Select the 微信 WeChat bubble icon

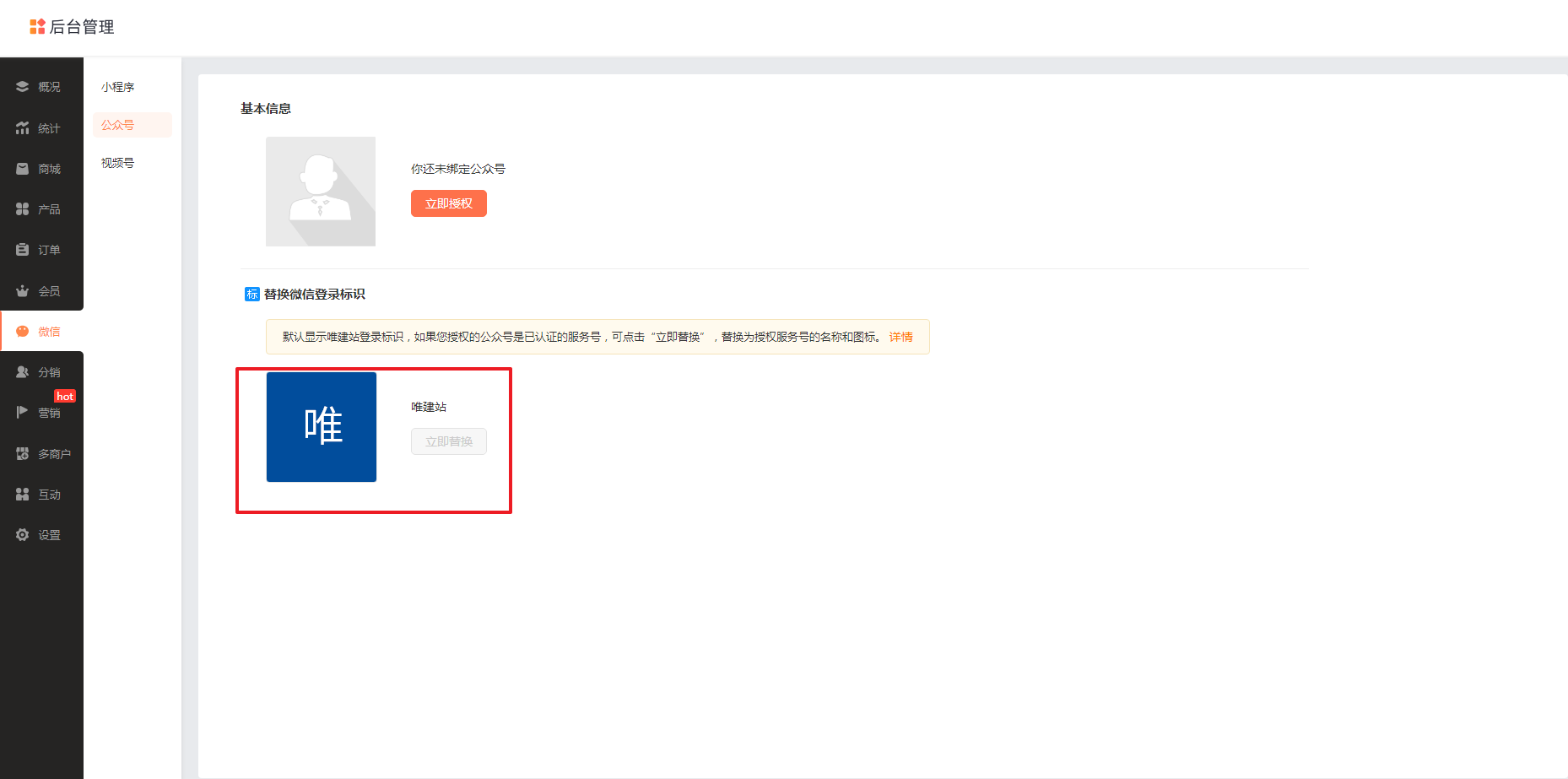[x=23, y=332]
